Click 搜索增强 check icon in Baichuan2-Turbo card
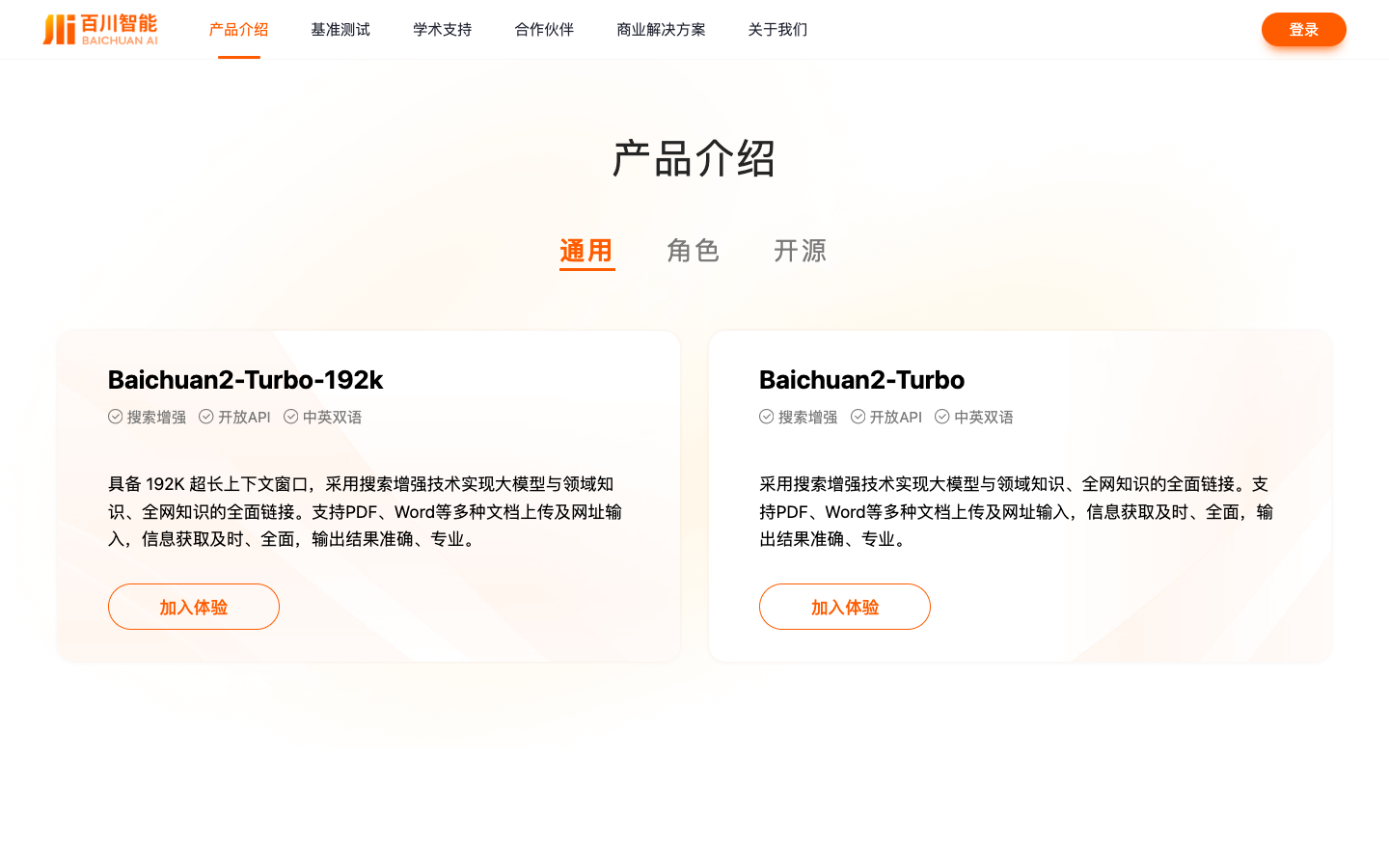This screenshot has height=868, width=1389. [767, 417]
